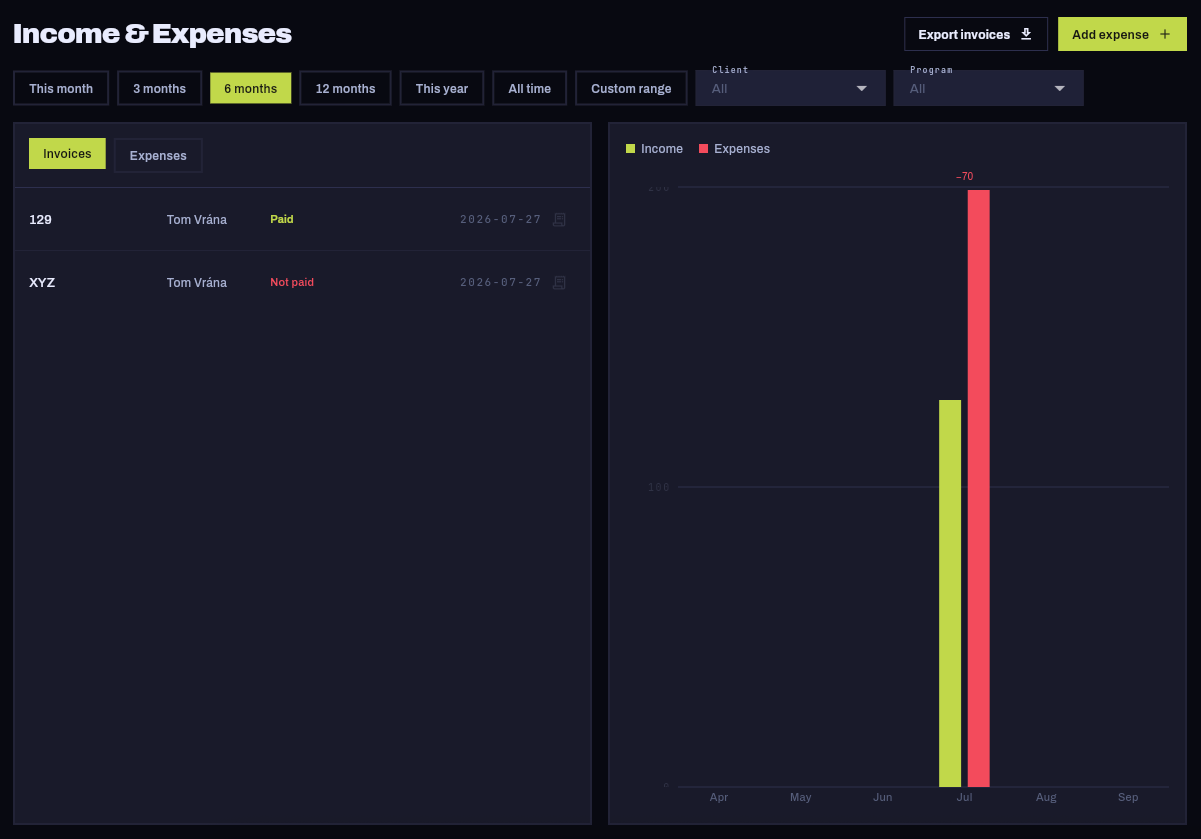The width and height of the screenshot is (1201, 839).
Task: Click the red July expenses bar
Action: click(x=978, y=488)
